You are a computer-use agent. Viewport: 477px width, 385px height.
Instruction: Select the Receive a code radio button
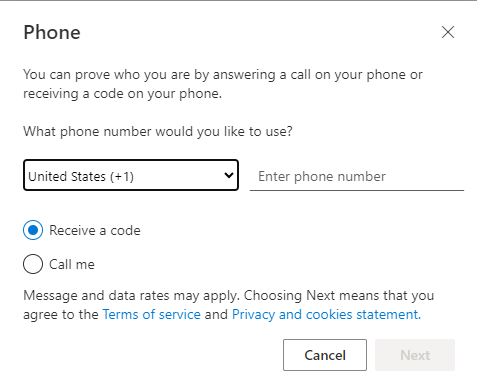click(33, 230)
